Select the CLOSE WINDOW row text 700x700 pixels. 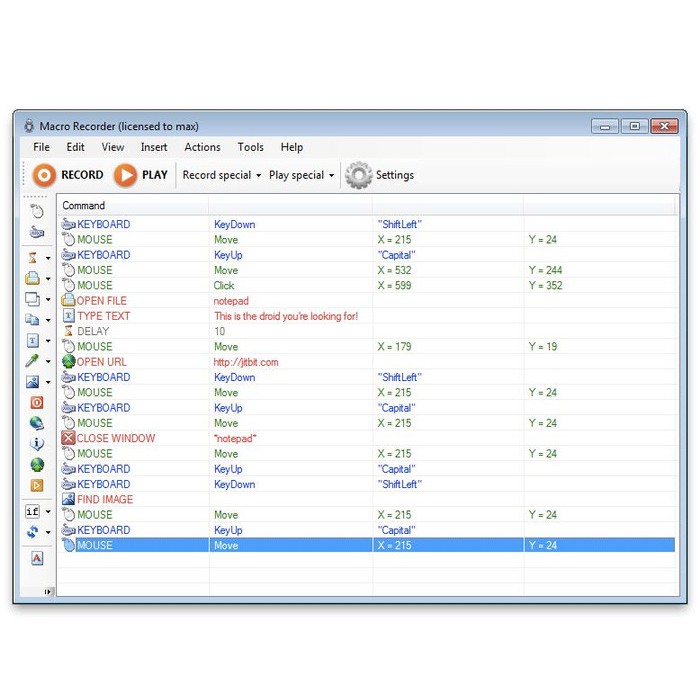point(116,438)
